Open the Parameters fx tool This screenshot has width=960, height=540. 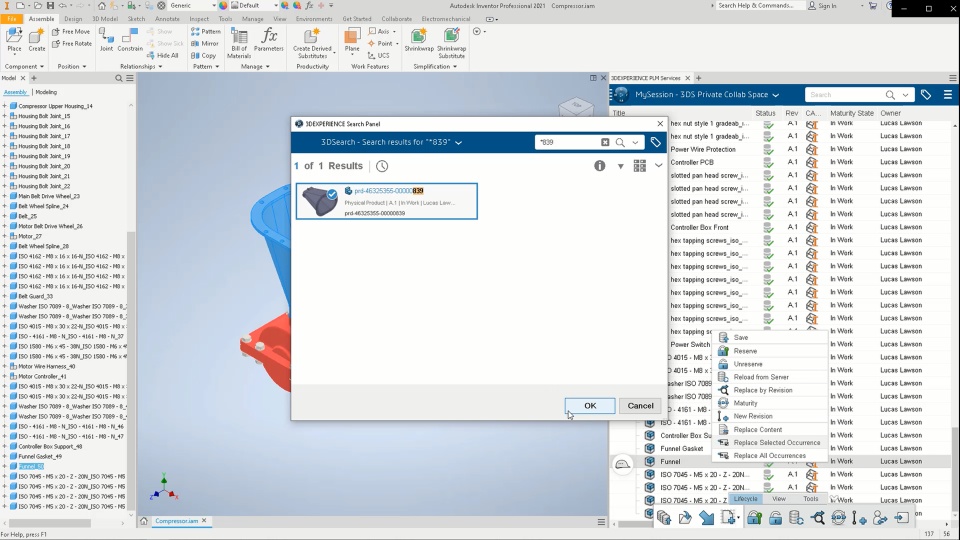269,40
